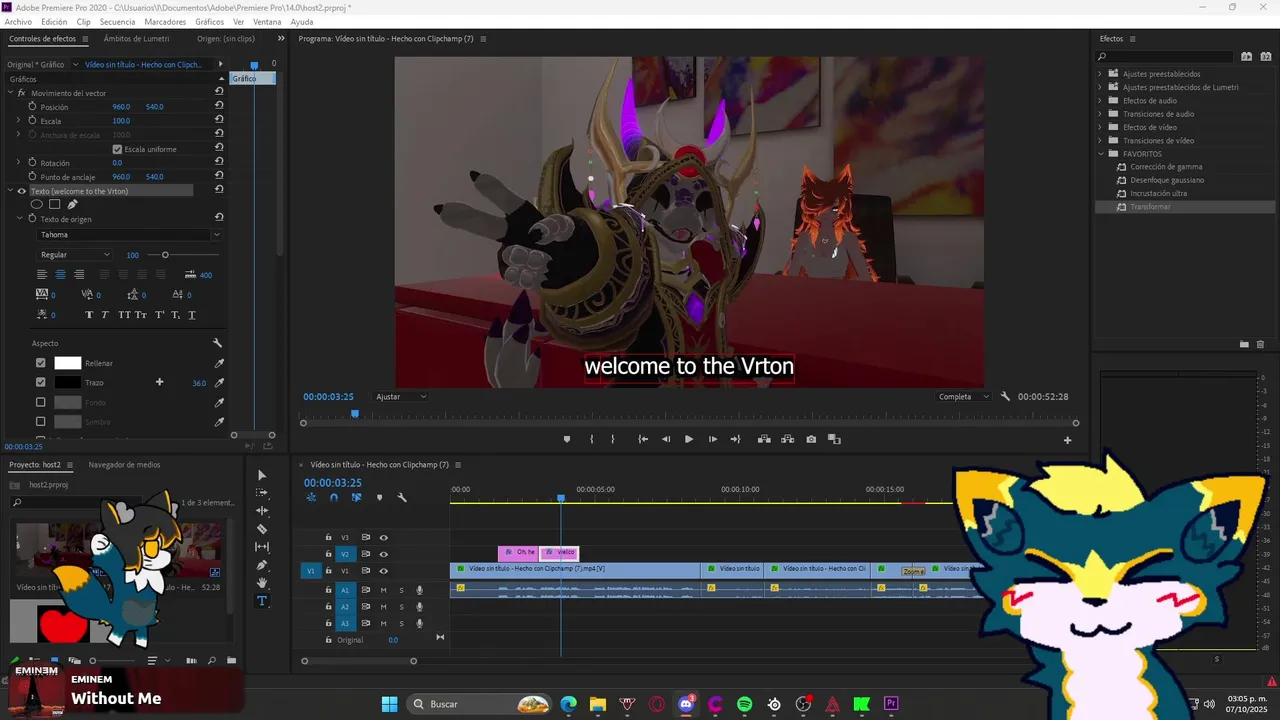This screenshot has height=720, width=1280.
Task: Open Tahoma font family dropdown
Action: click(x=129, y=235)
